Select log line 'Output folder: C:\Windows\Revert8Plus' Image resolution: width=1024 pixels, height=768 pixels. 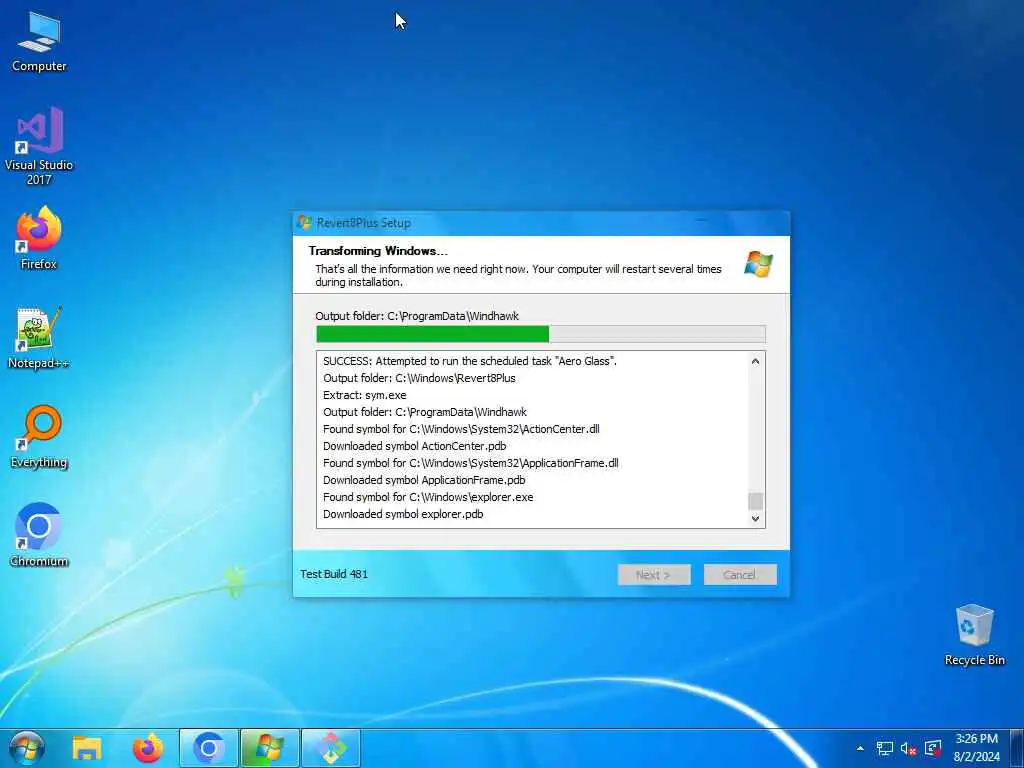(419, 378)
